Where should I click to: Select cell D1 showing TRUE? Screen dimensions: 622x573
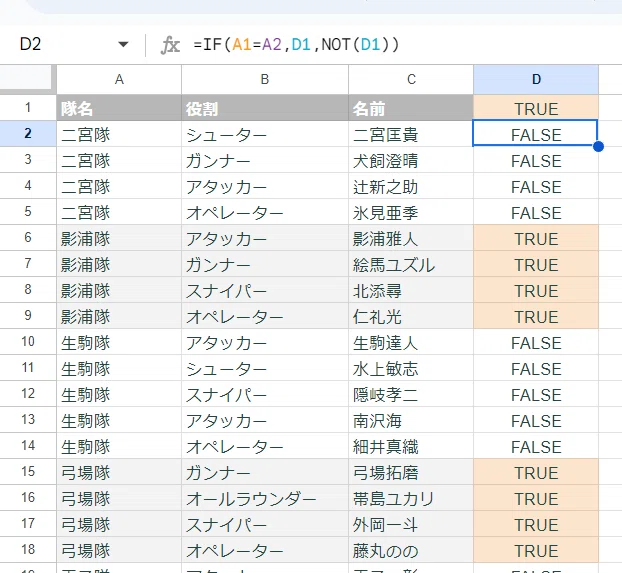pos(536,108)
